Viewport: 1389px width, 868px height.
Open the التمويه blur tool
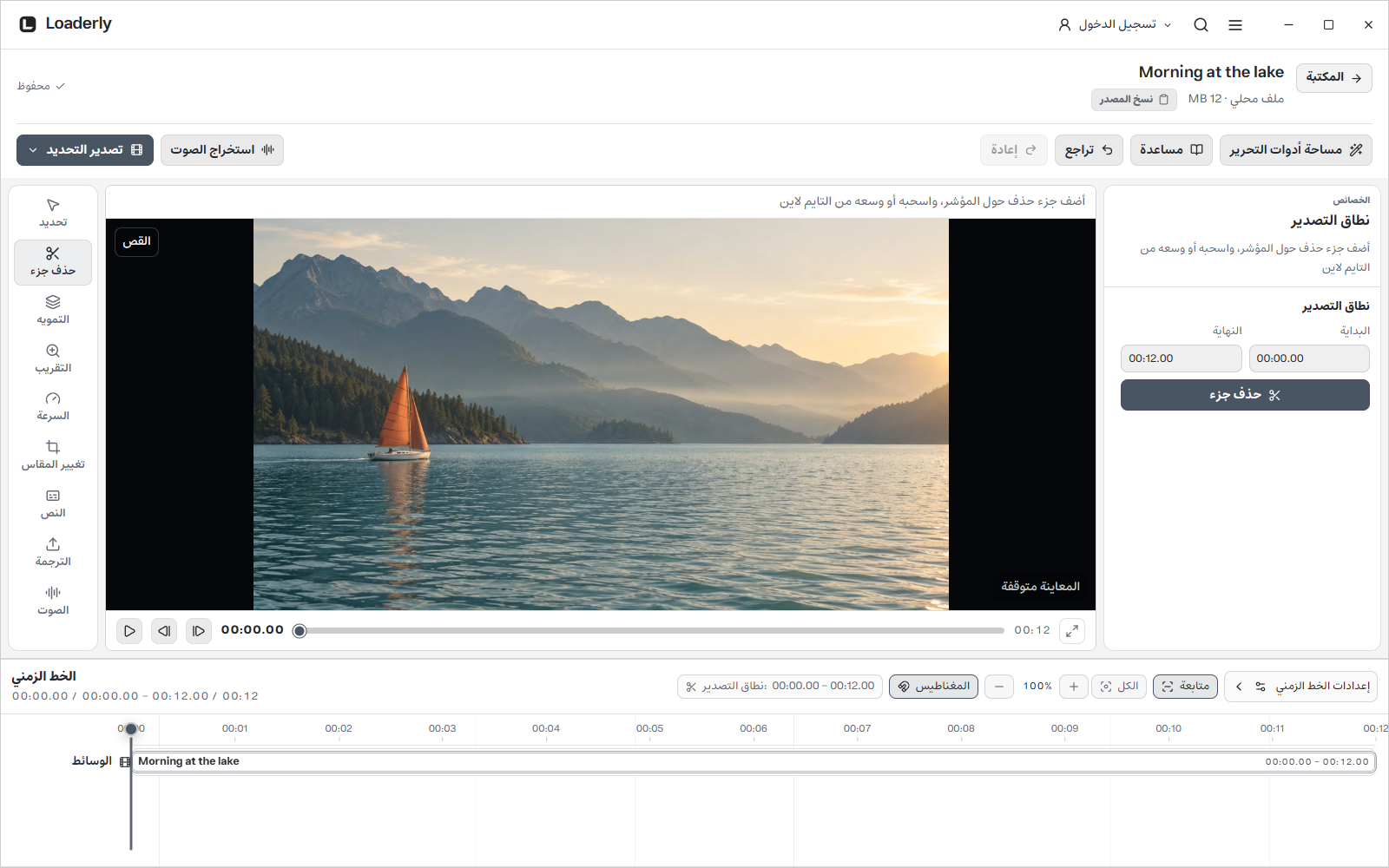click(x=53, y=311)
